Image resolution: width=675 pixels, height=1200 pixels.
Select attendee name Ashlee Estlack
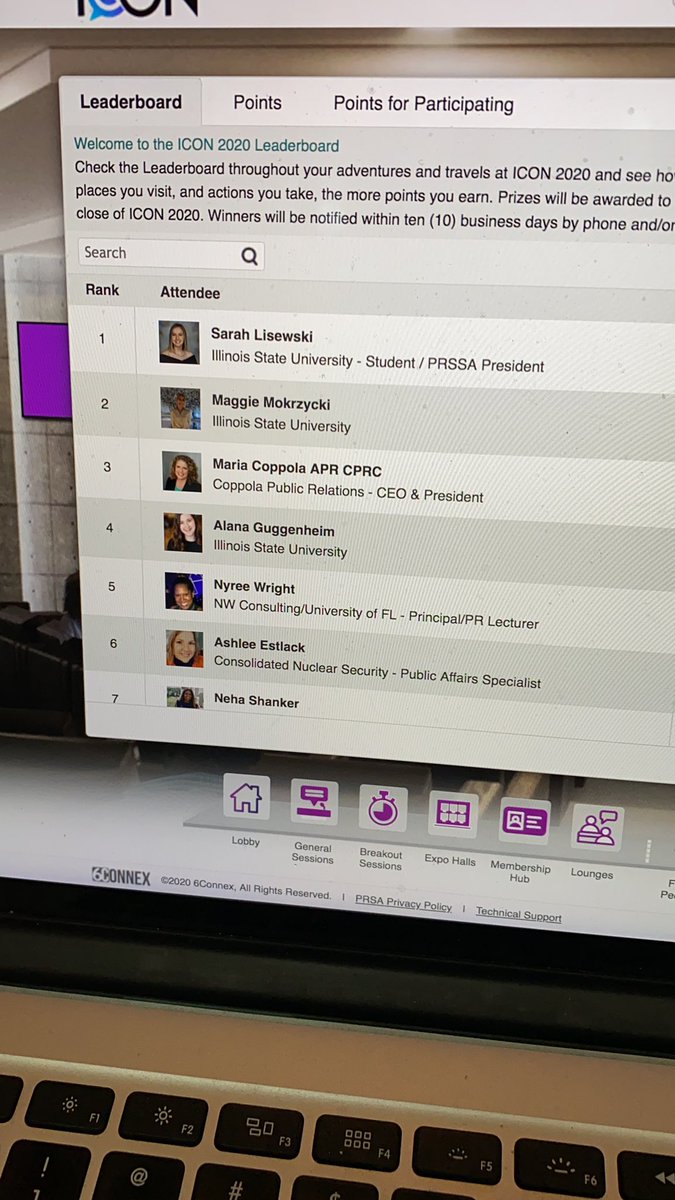coord(260,646)
